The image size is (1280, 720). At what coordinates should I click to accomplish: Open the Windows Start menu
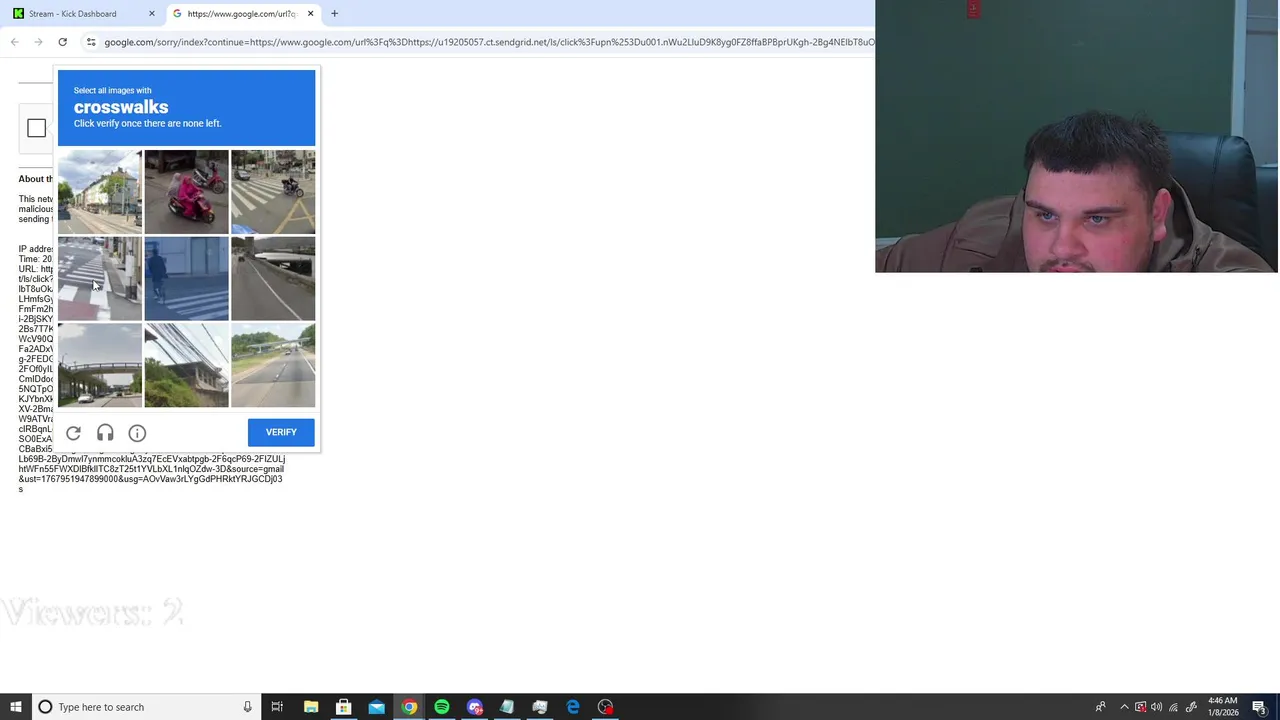tap(16, 707)
